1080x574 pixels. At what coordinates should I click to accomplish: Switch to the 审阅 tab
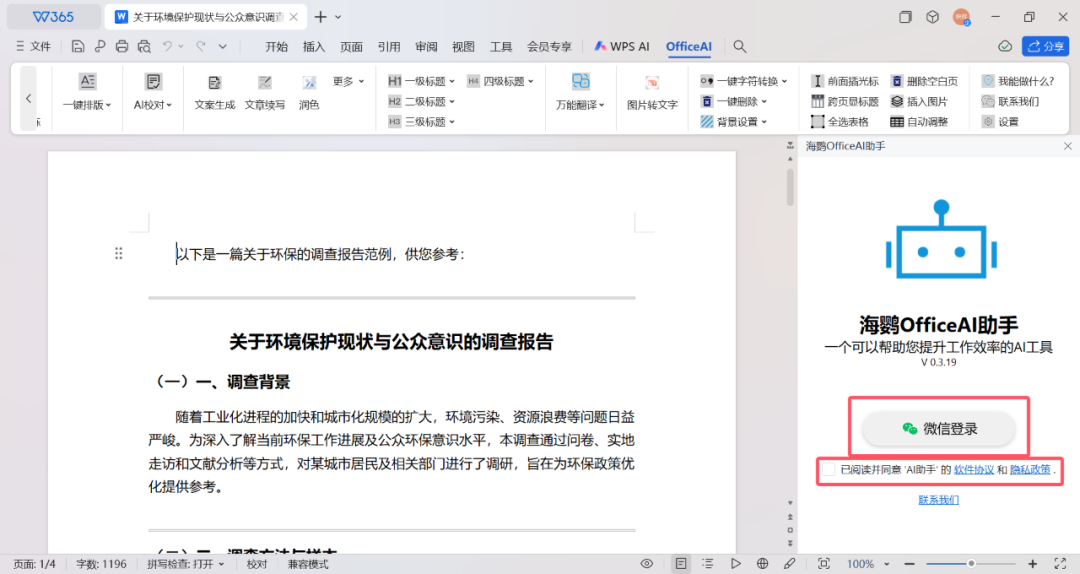coord(426,46)
